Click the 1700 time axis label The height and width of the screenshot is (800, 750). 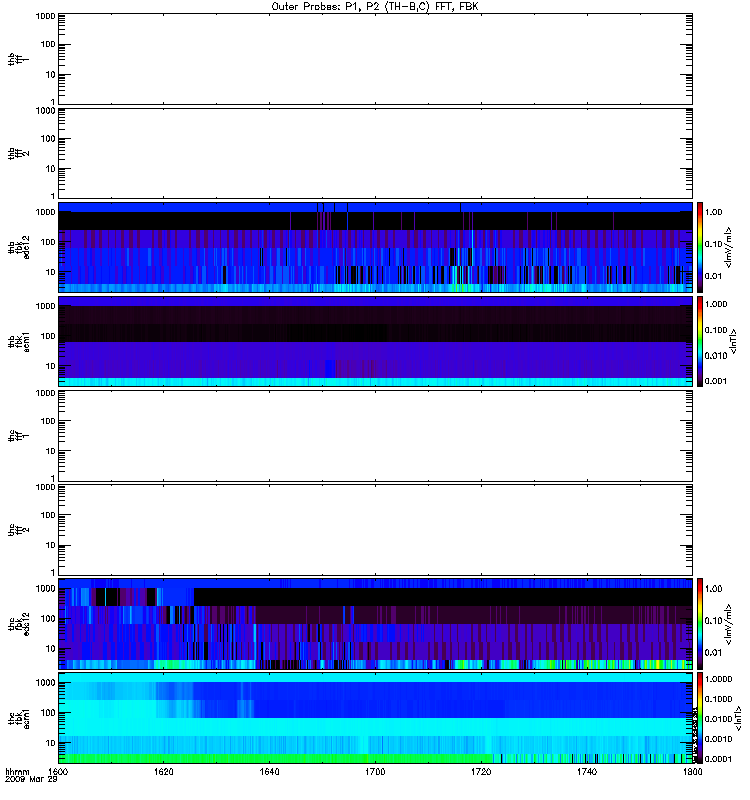point(375,772)
